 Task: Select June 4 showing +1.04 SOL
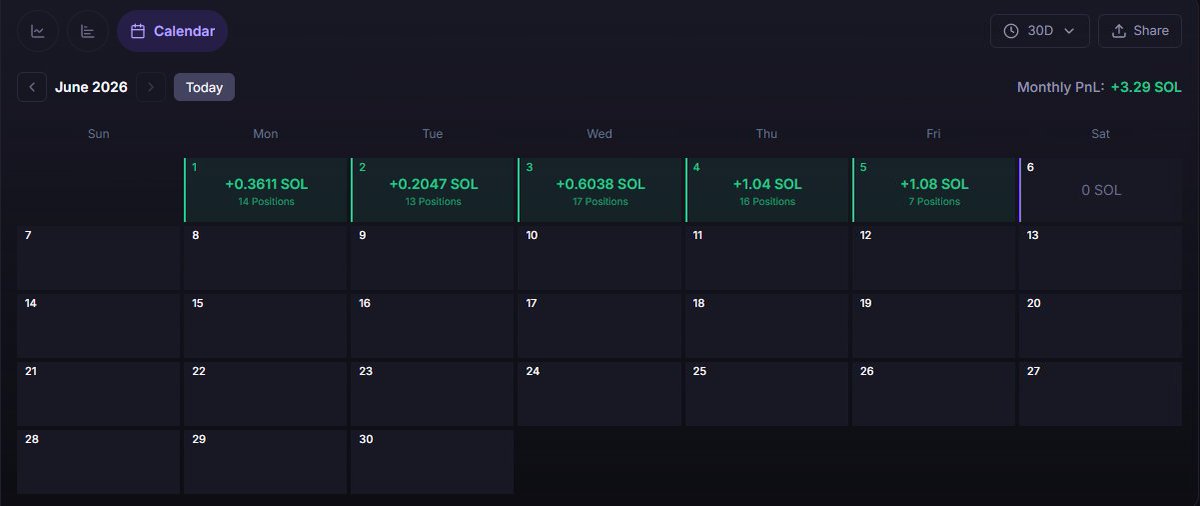click(x=766, y=190)
